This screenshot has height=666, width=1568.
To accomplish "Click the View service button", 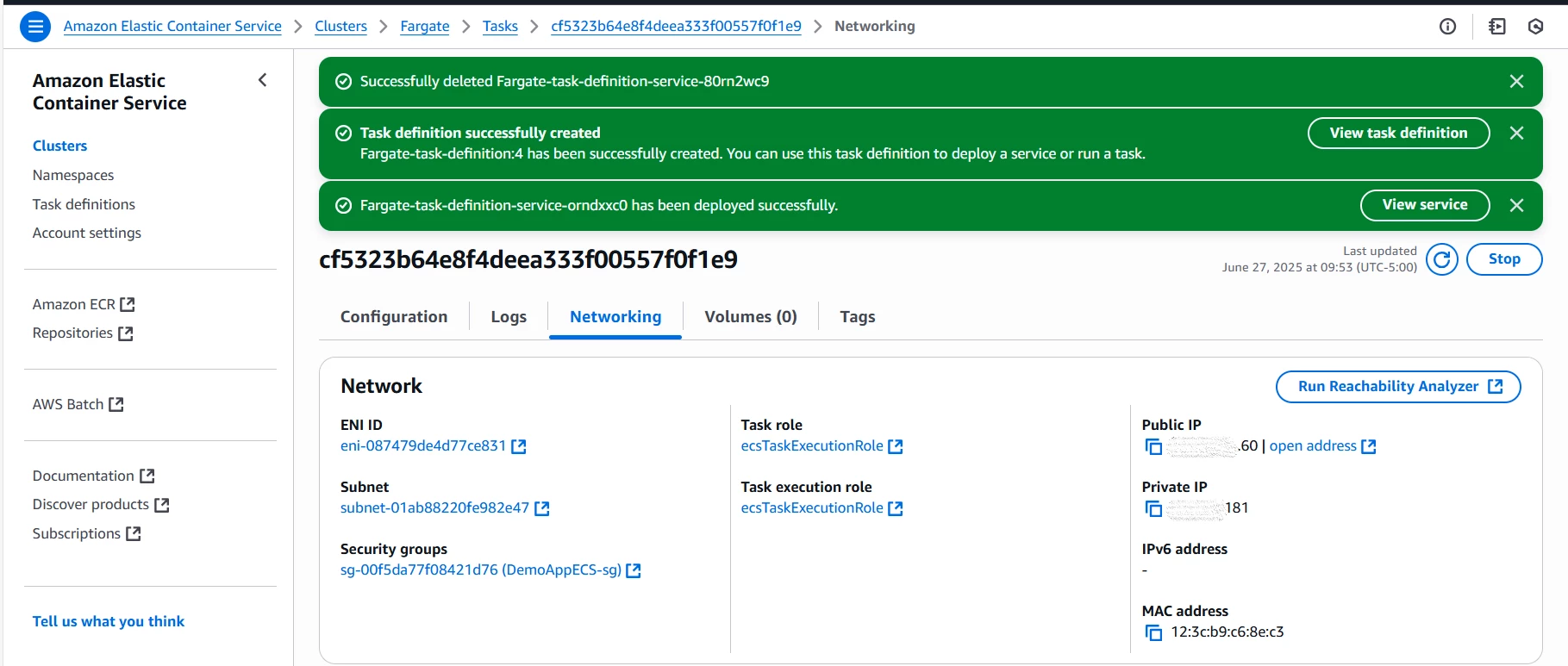I will (1425, 205).
